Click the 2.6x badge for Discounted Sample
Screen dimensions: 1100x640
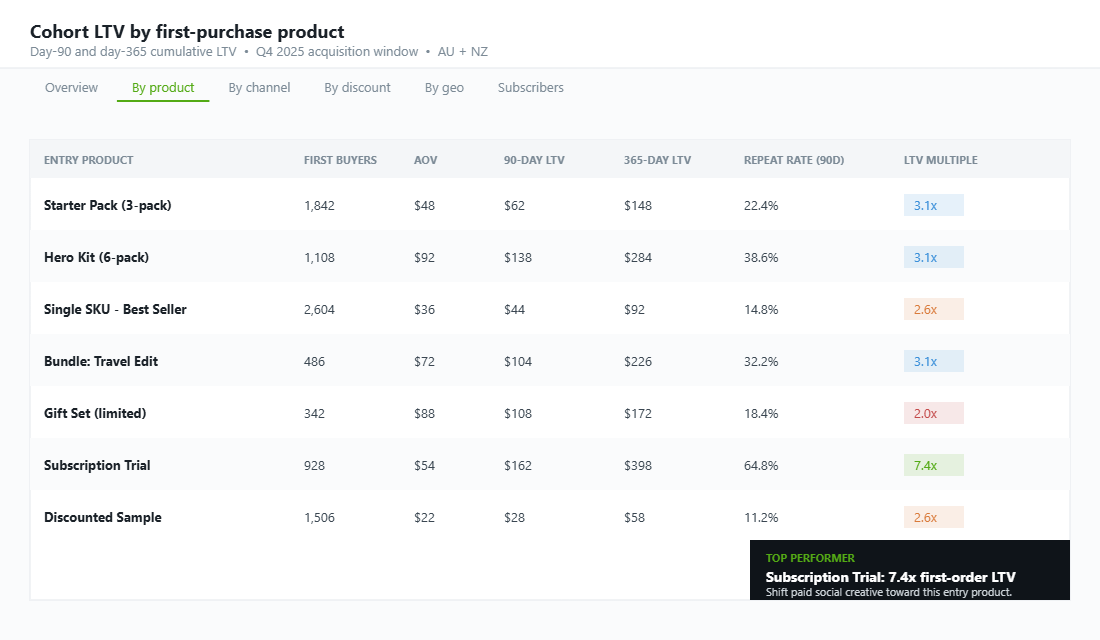933,516
